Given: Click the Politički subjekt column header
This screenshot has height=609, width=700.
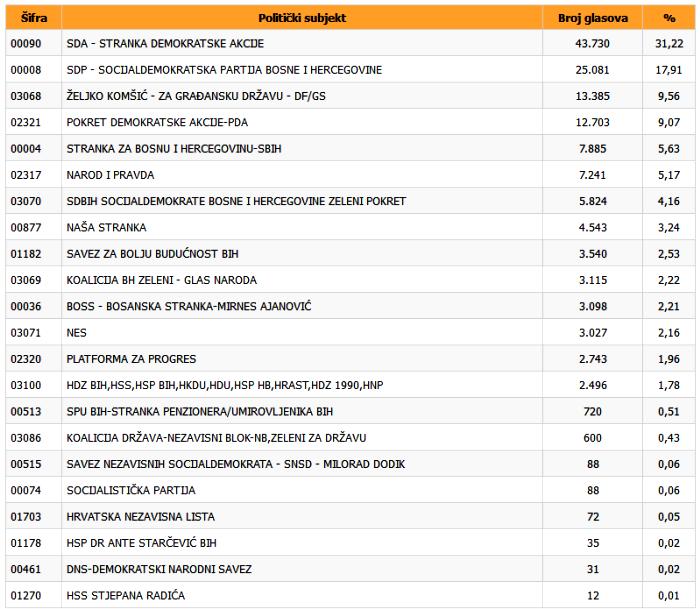Looking at the screenshot, I should (x=302, y=18).
